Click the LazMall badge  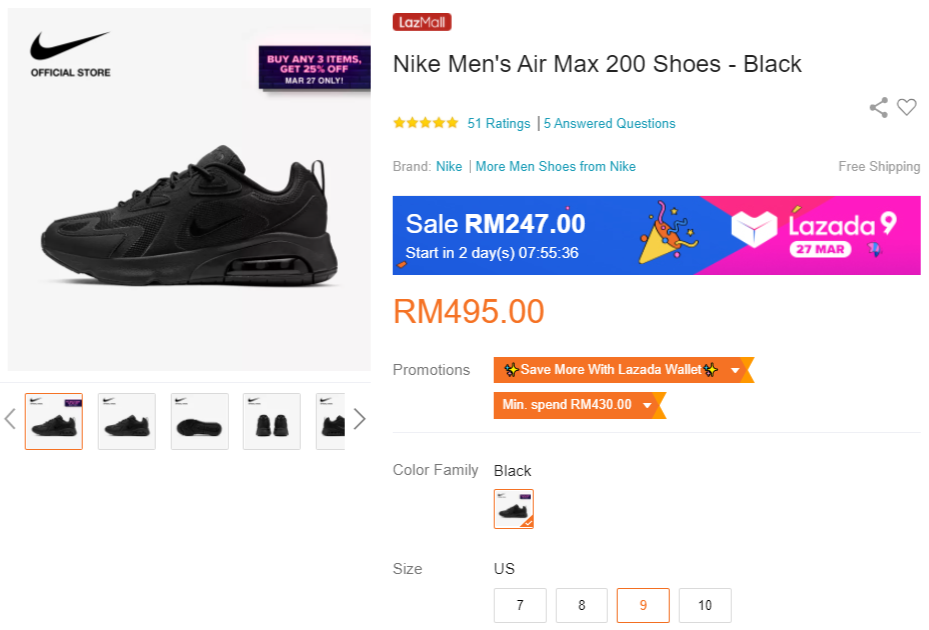tap(422, 22)
